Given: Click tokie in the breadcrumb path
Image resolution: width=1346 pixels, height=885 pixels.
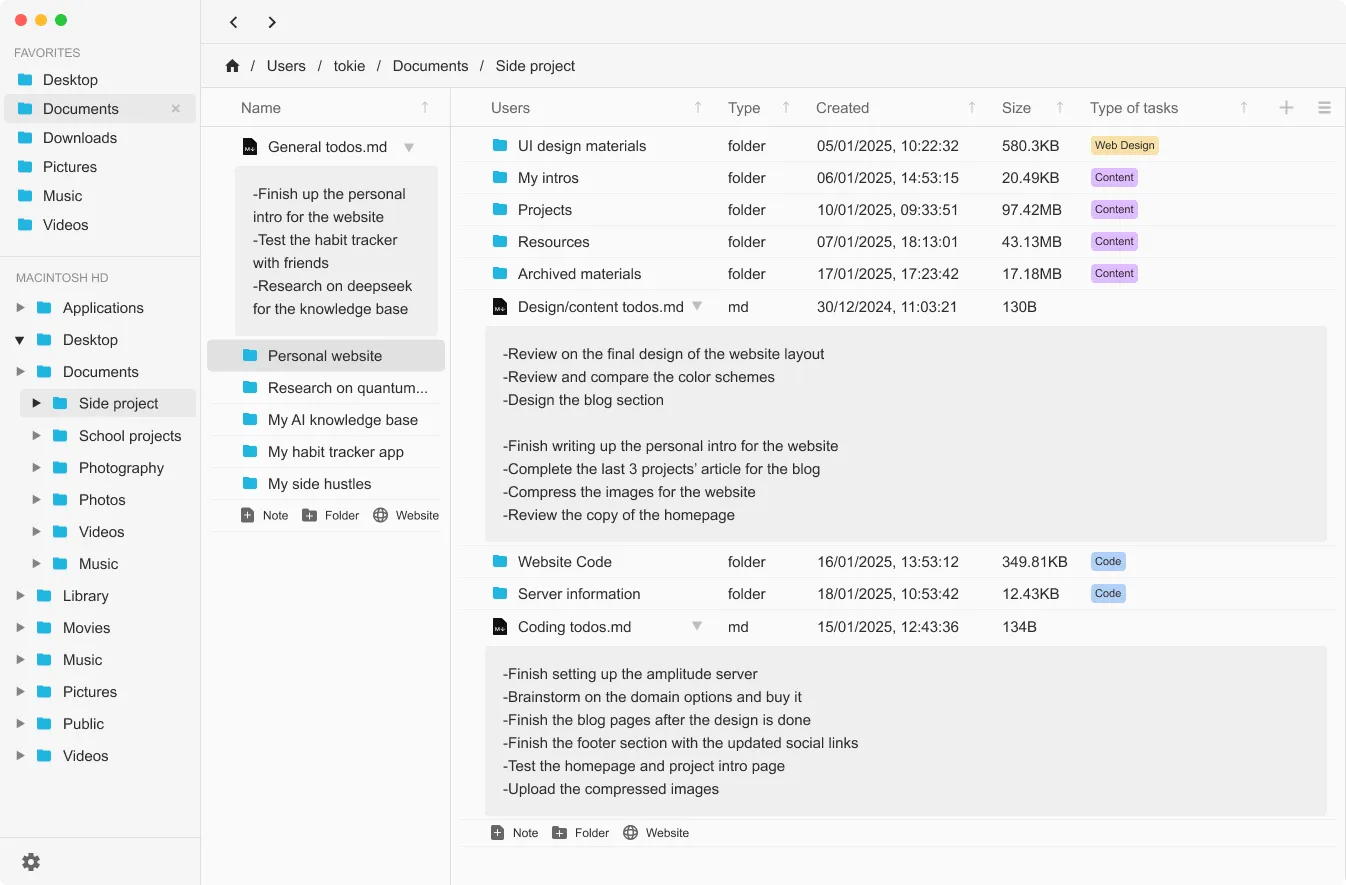Looking at the screenshot, I should 349,66.
